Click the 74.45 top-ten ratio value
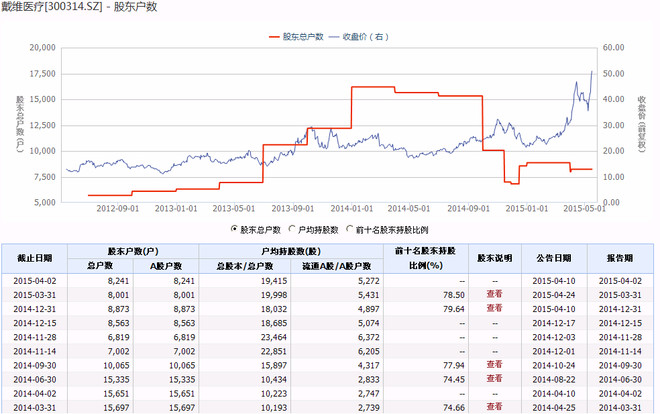The height and width of the screenshot is (414, 660). [454, 380]
